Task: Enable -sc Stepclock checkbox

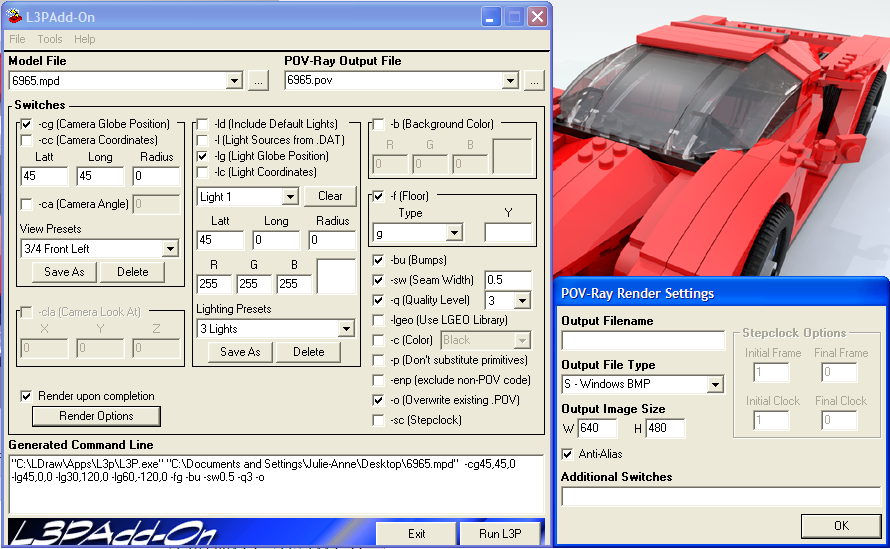Action: pos(378,420)
